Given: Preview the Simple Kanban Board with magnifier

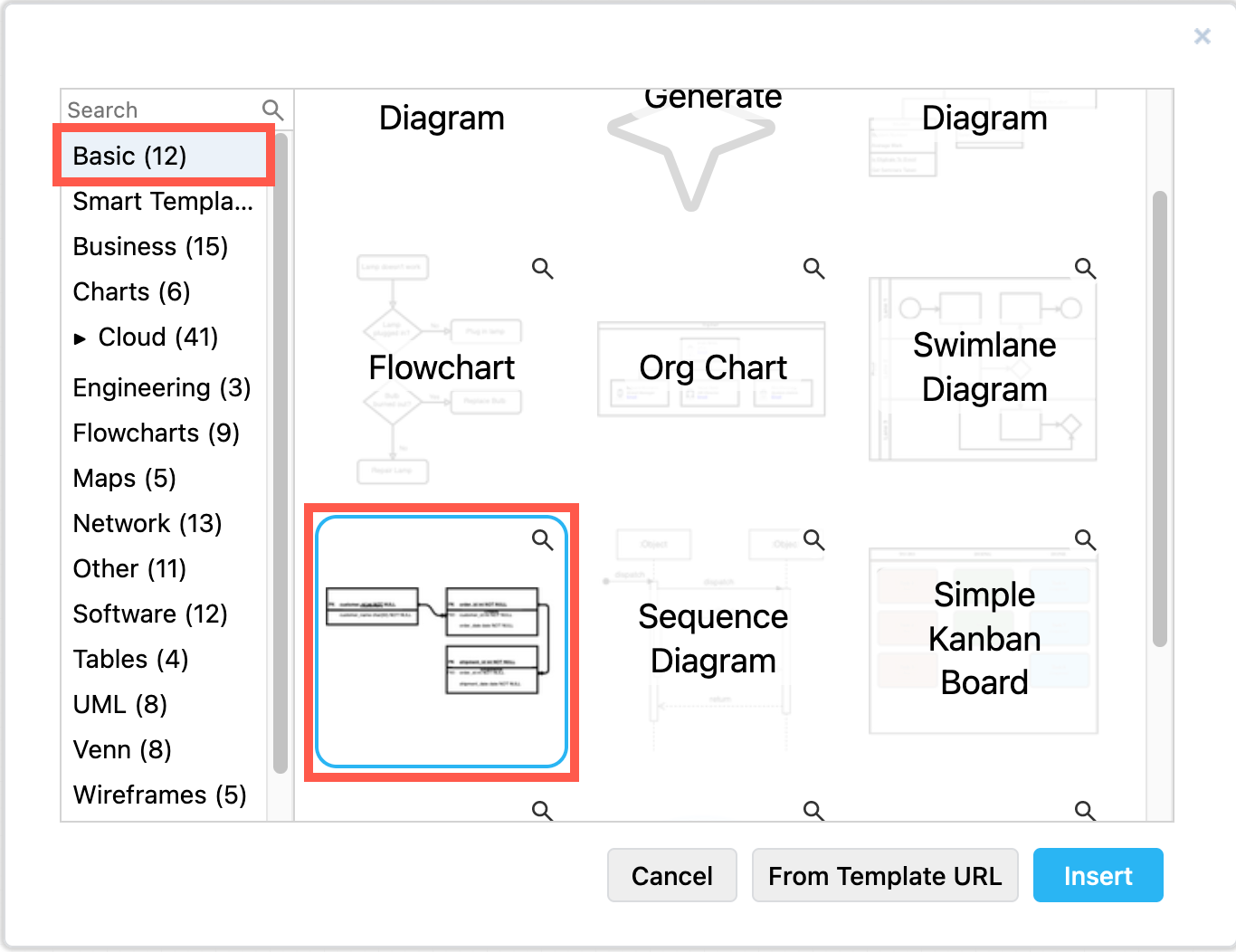Looking at the screenshot, I should point(1084,539).
